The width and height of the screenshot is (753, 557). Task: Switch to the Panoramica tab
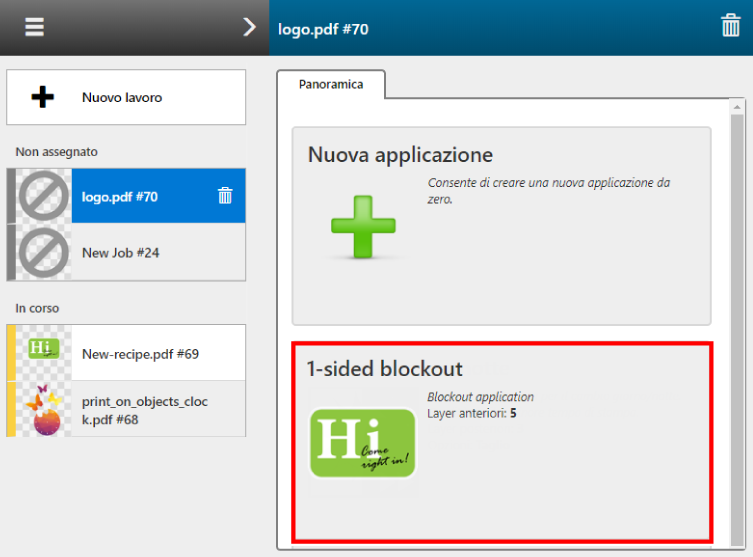[x=331, y=85]
